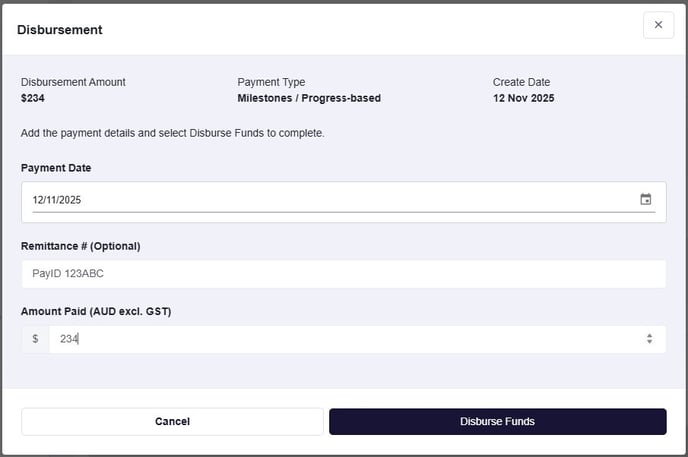Viewport: 688px width, 457px height.
Task: Click into the Amount Paid input field
Action: tap(340, 339)
